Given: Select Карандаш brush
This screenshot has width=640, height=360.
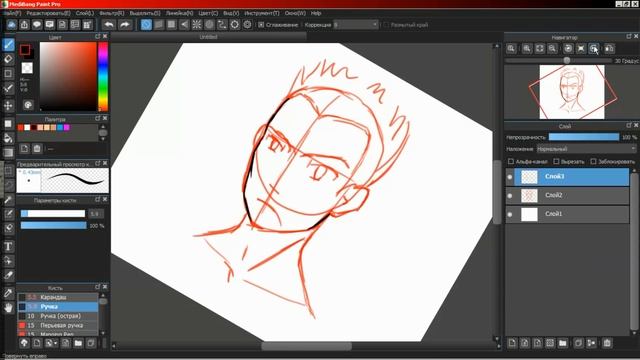Looking at the screenshot, I should 58,297.
